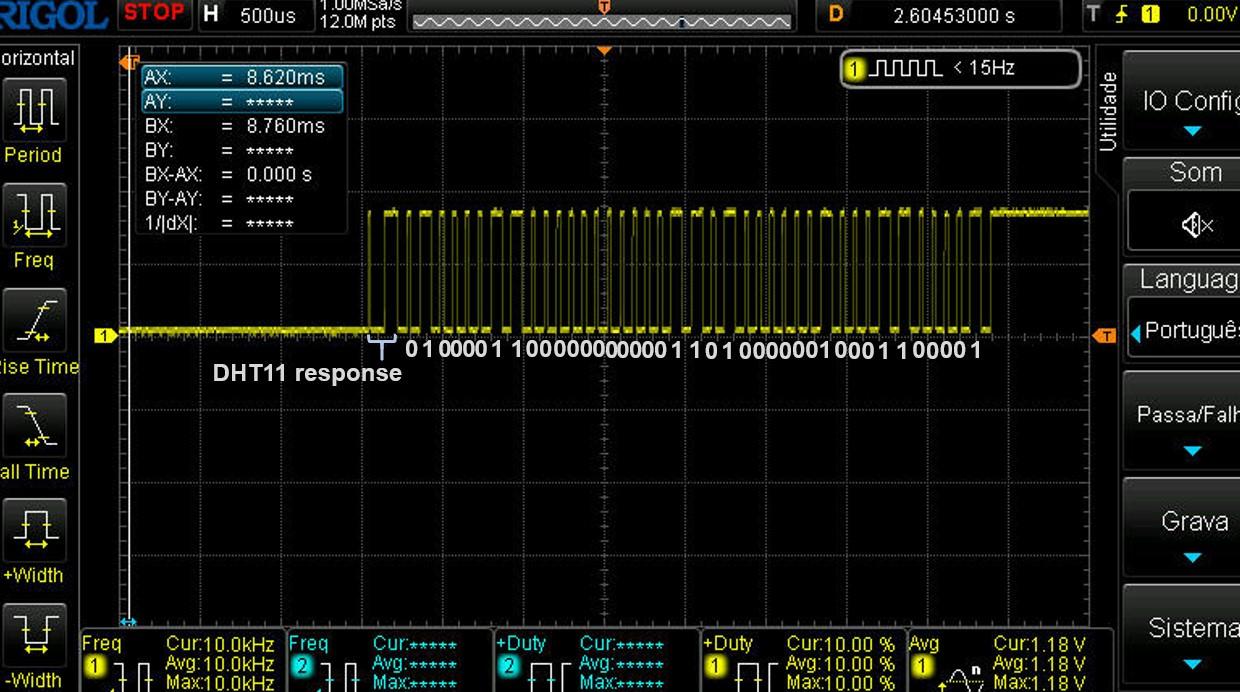Expand the Grava submenu arrow
Viewport: 1240px width, 692px height.
[x=1191, y=558]
